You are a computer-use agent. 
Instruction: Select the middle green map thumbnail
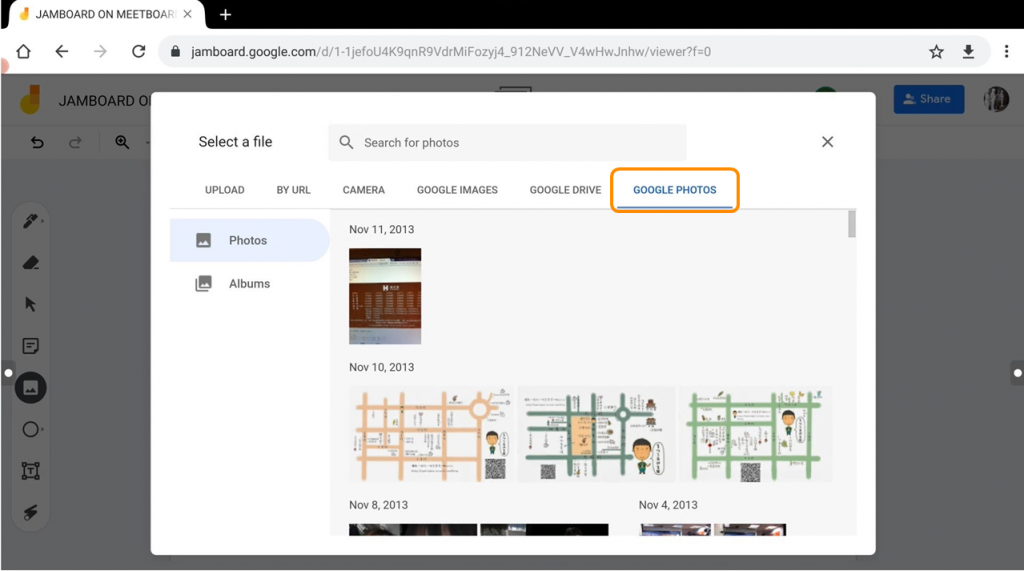point(597,434)
